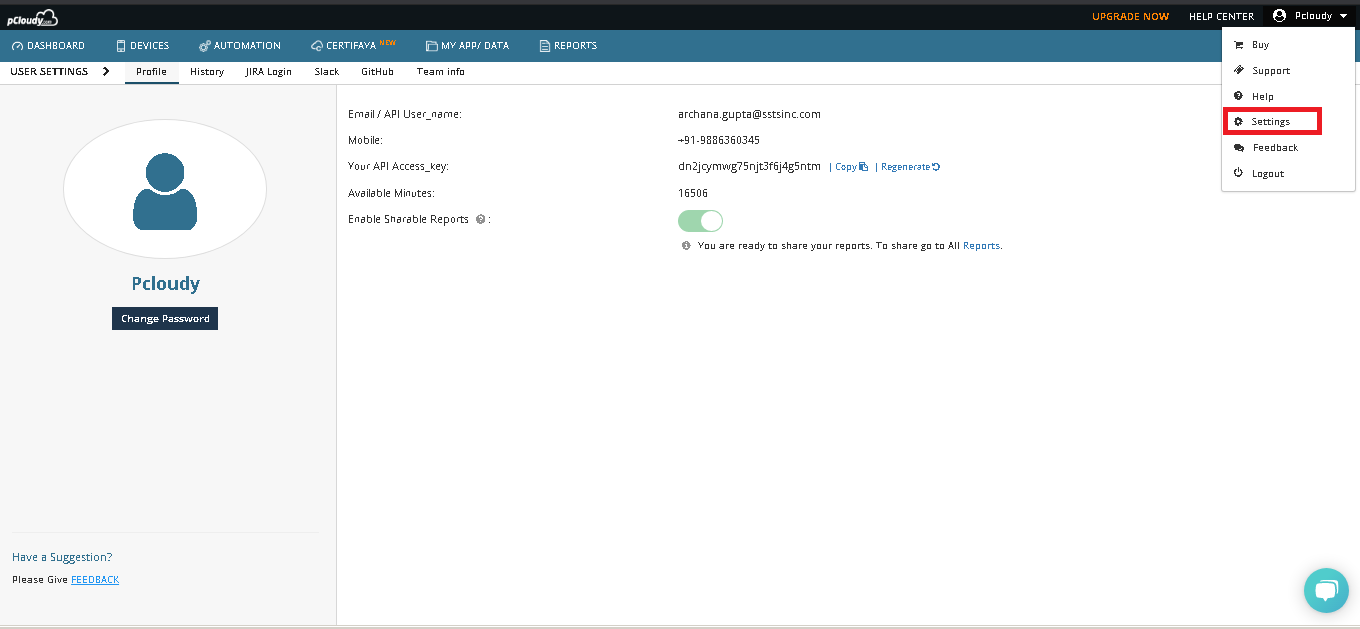
Task: Click the pCloudy logo
Action: tap(32, 17)
